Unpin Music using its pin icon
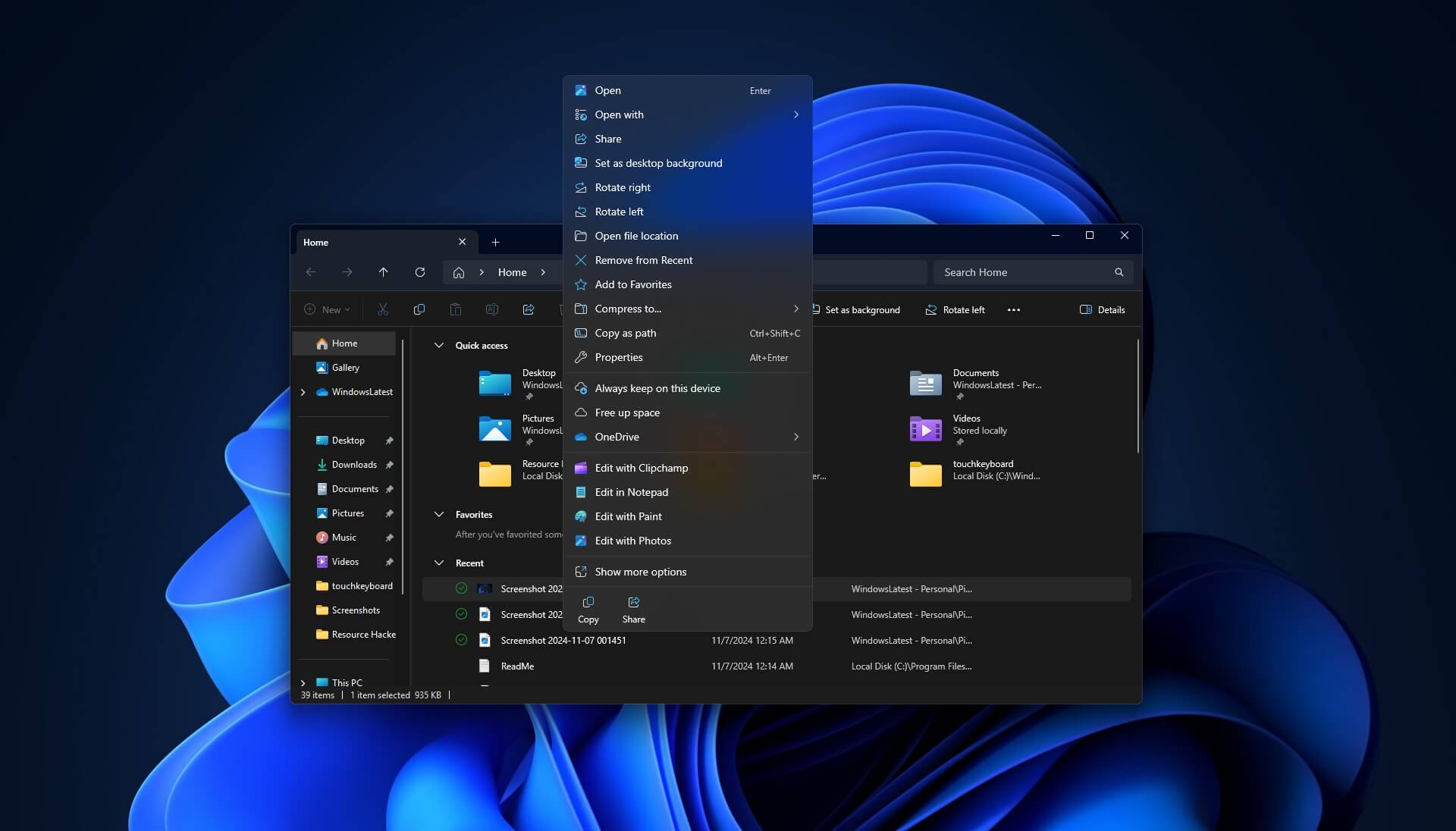Viewport: 1456px width, 831px height. [x=389, y=538]
